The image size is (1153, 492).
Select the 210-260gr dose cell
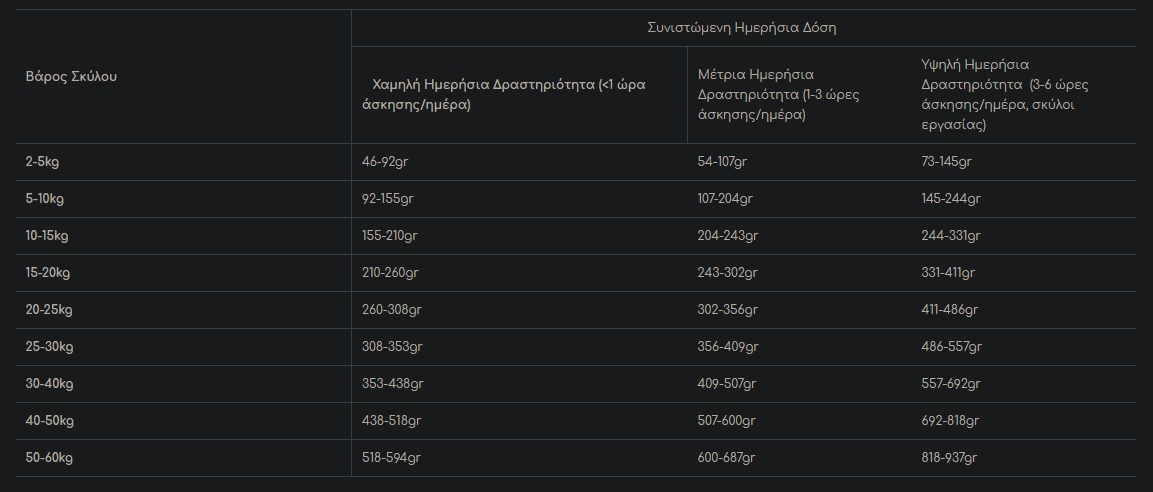point(389,273)
